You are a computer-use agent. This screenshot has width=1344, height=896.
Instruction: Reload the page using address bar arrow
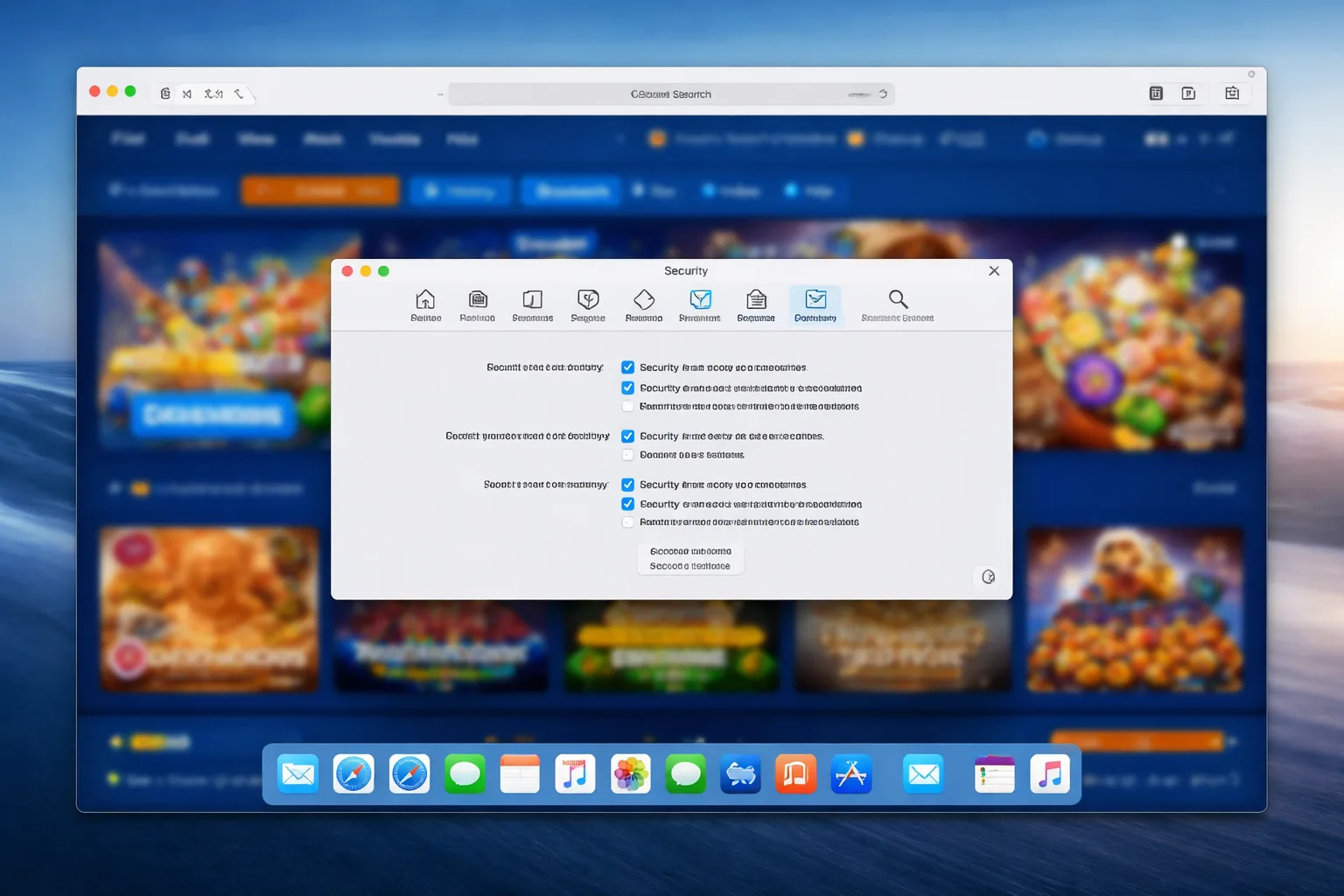coord(883,94)
